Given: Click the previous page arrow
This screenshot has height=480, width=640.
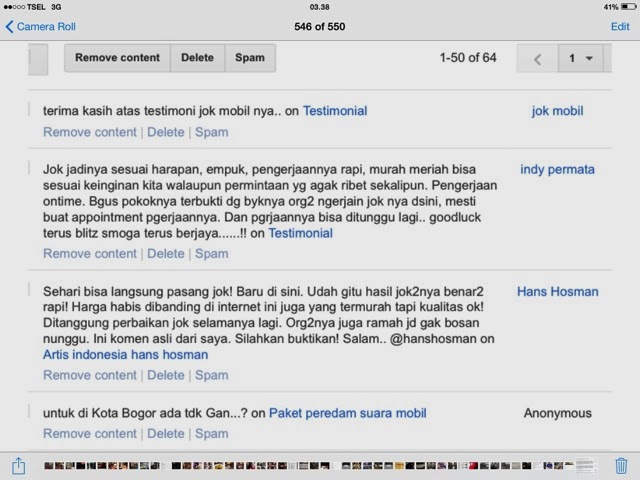Looking at the screenshot, I should point(538,59).
